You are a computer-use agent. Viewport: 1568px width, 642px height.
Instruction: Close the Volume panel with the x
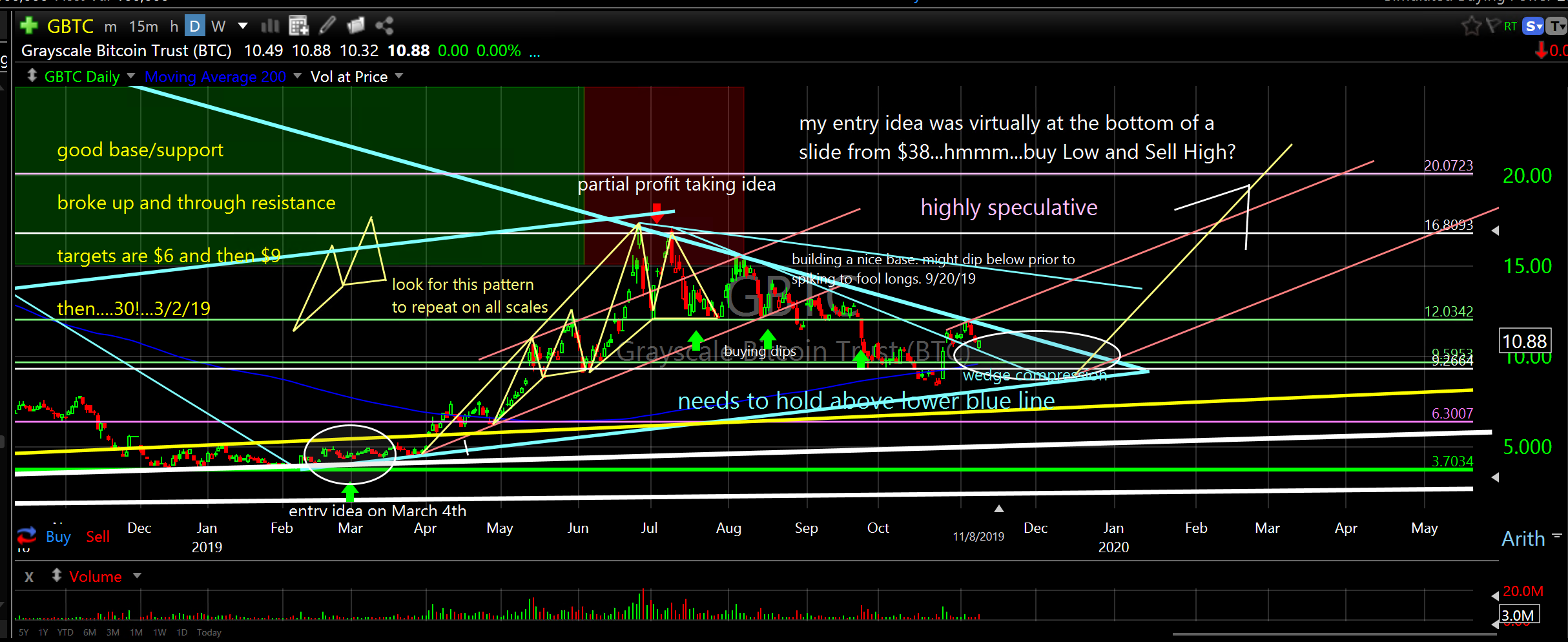click(x=29, y=577)
